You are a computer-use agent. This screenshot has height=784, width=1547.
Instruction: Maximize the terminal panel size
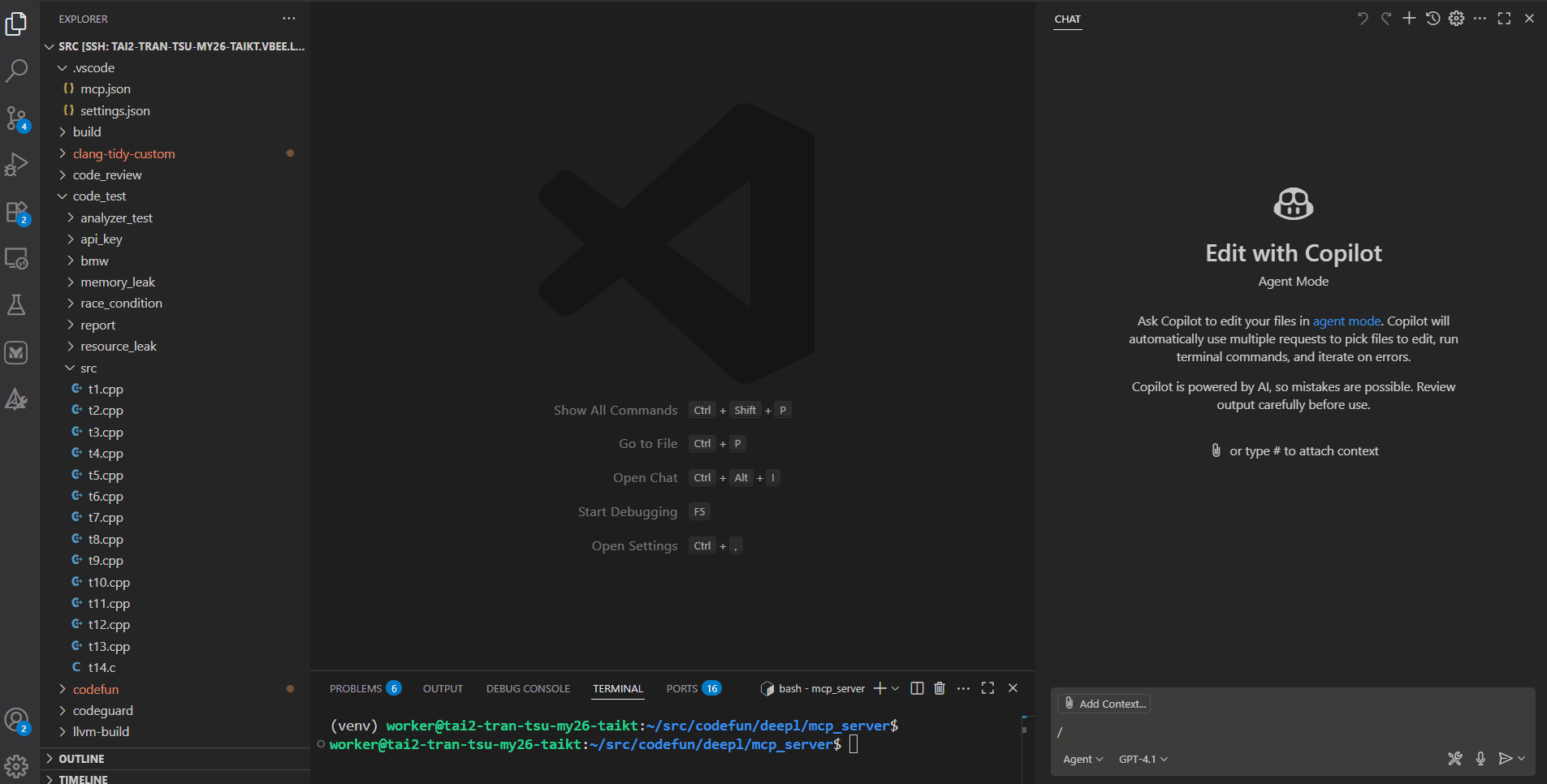(x=987, y=688)
